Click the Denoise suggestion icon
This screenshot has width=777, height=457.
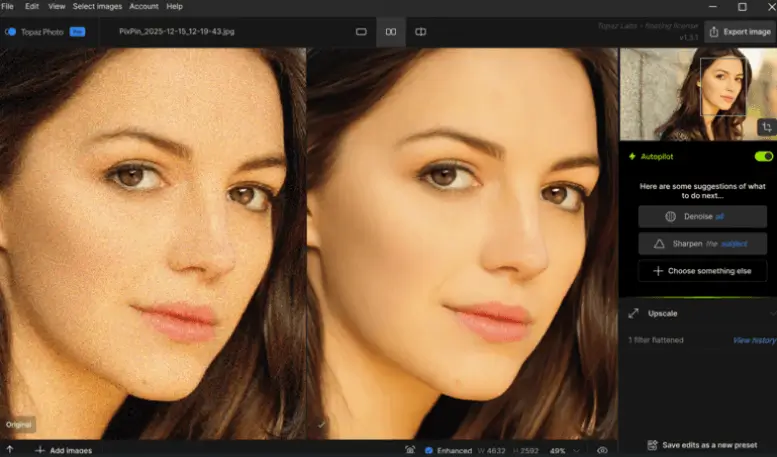click(x=670, y=217)
